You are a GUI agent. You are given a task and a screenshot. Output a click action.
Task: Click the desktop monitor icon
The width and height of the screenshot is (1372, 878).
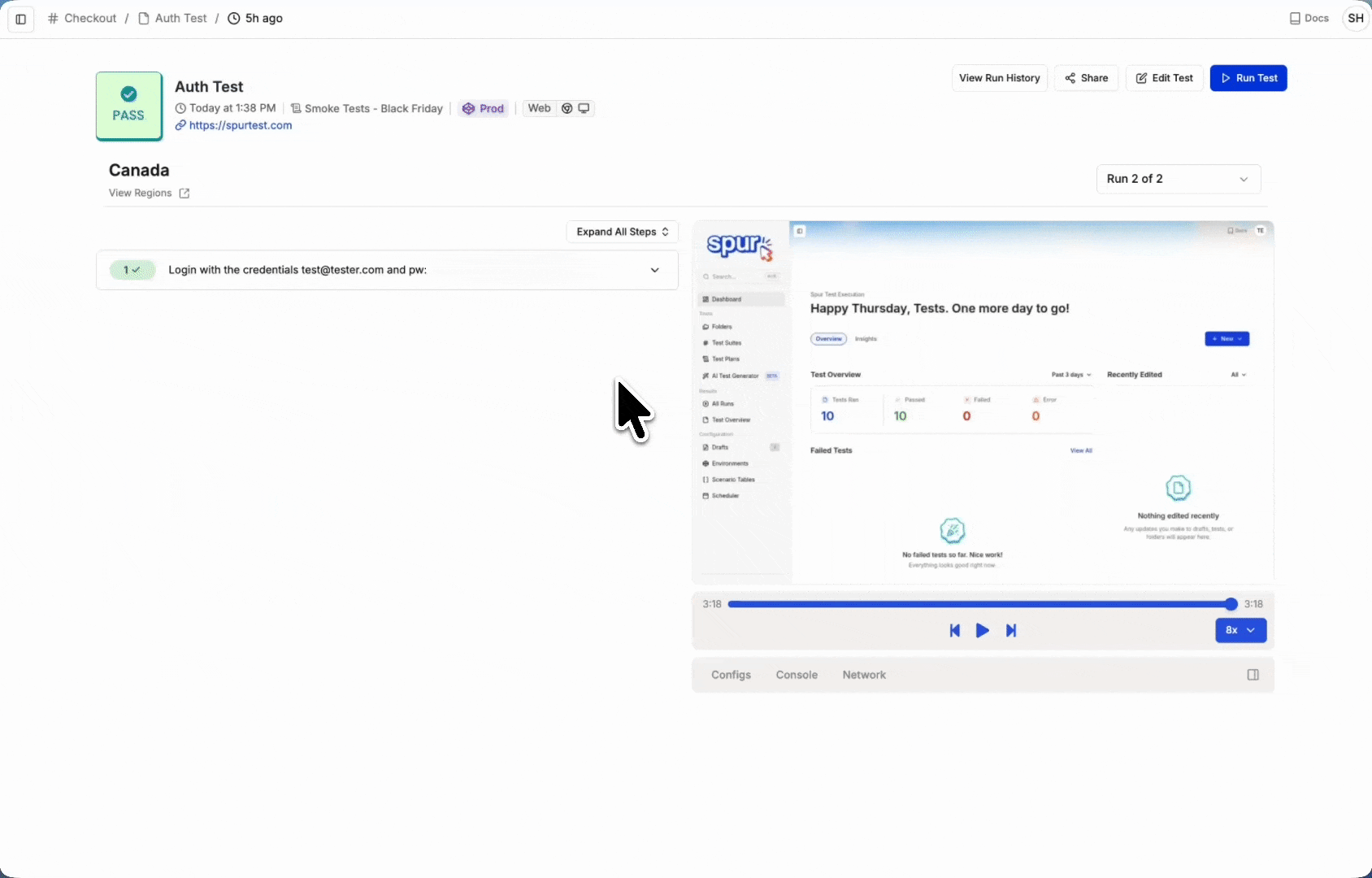[x=584, y=108]
